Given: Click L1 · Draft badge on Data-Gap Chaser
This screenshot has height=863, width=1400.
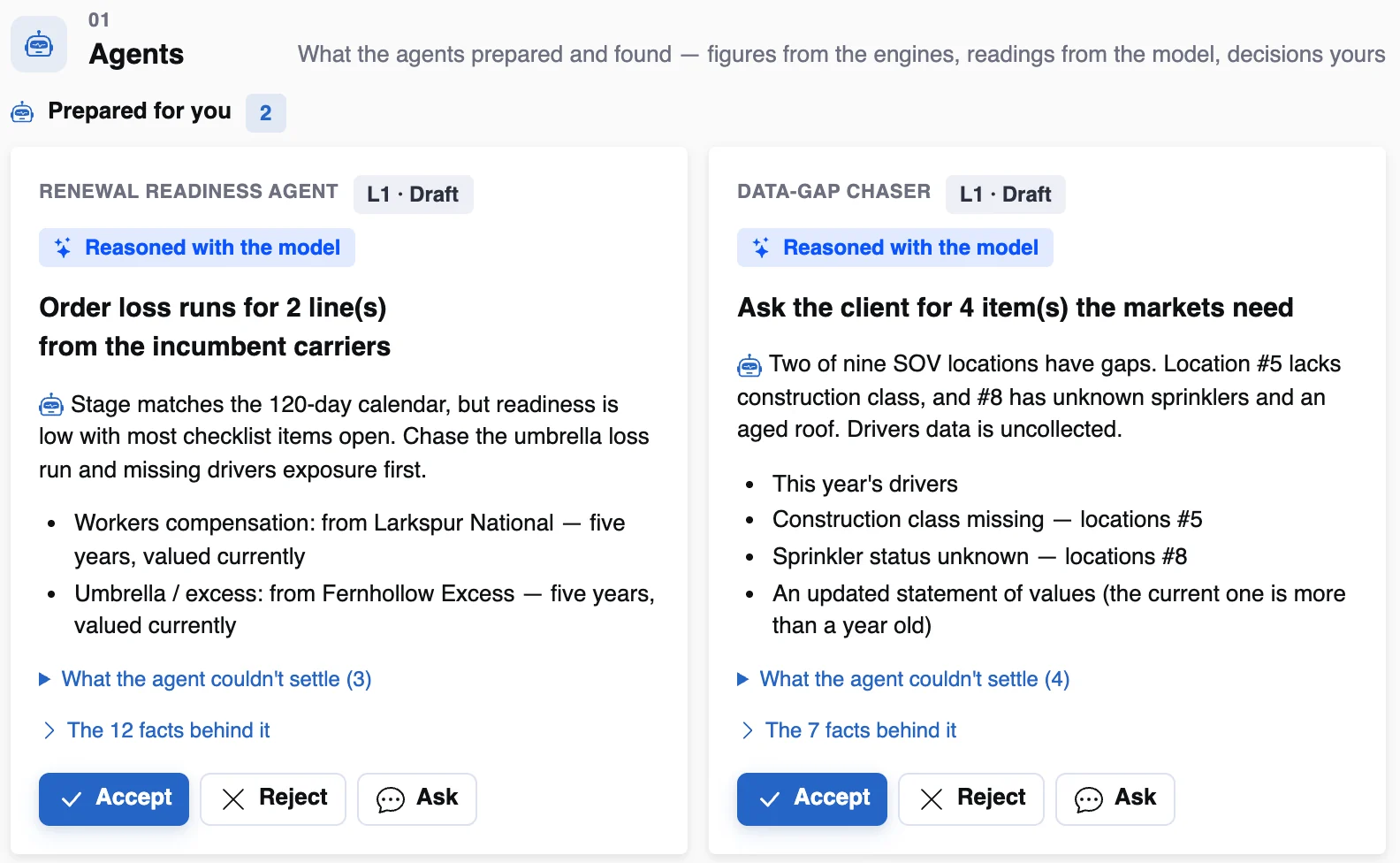Looking at the screenshot, I should click(x=1006, y=195).
